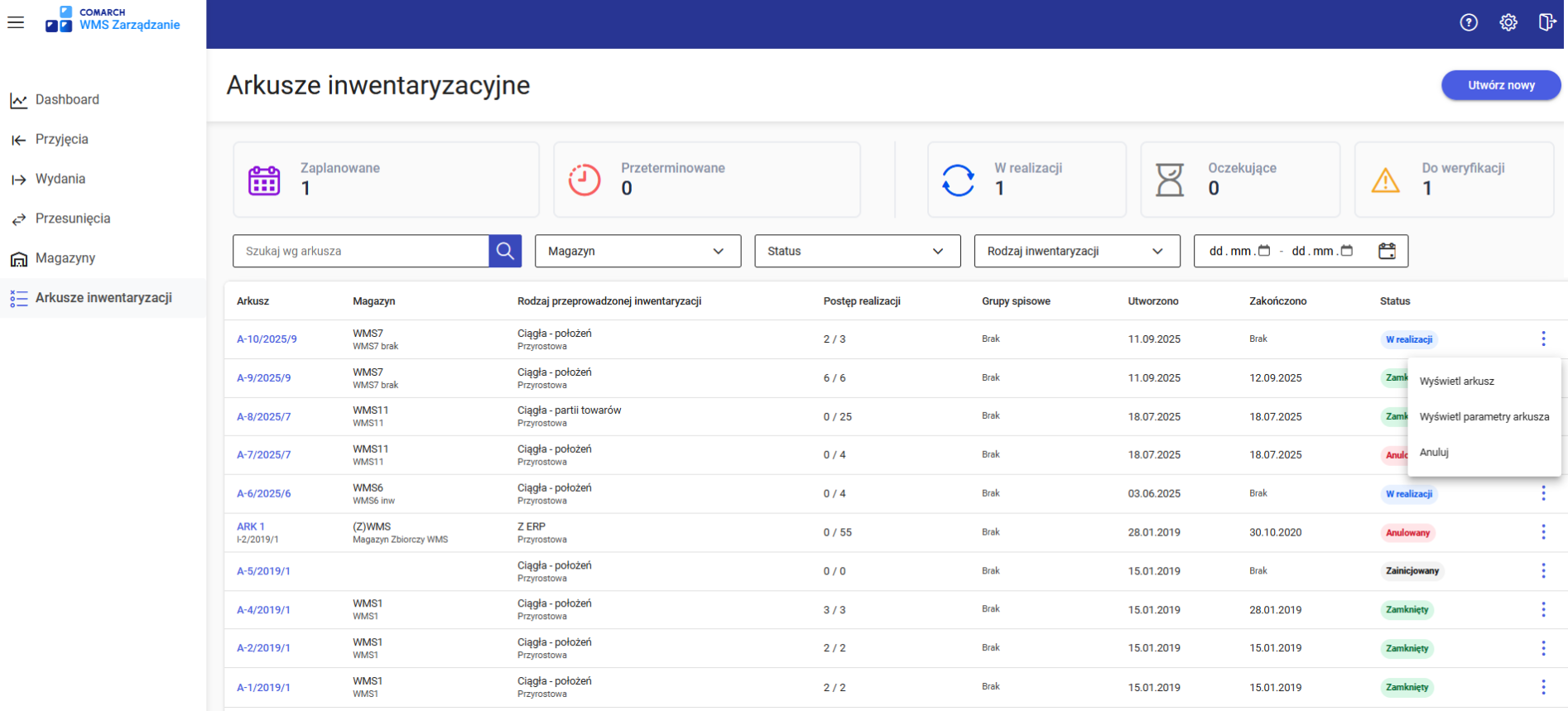Click the logout icon in header

(1546, 22)
